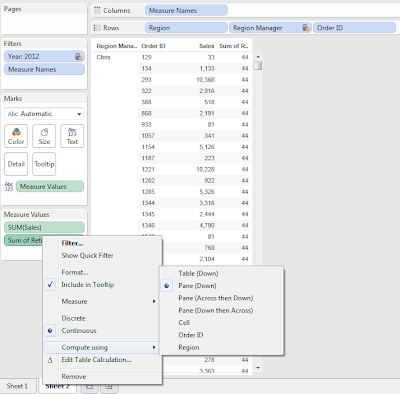The image size is (400, 394).
Task: Click the Size marks card
Action: click(x=44, y=136)
